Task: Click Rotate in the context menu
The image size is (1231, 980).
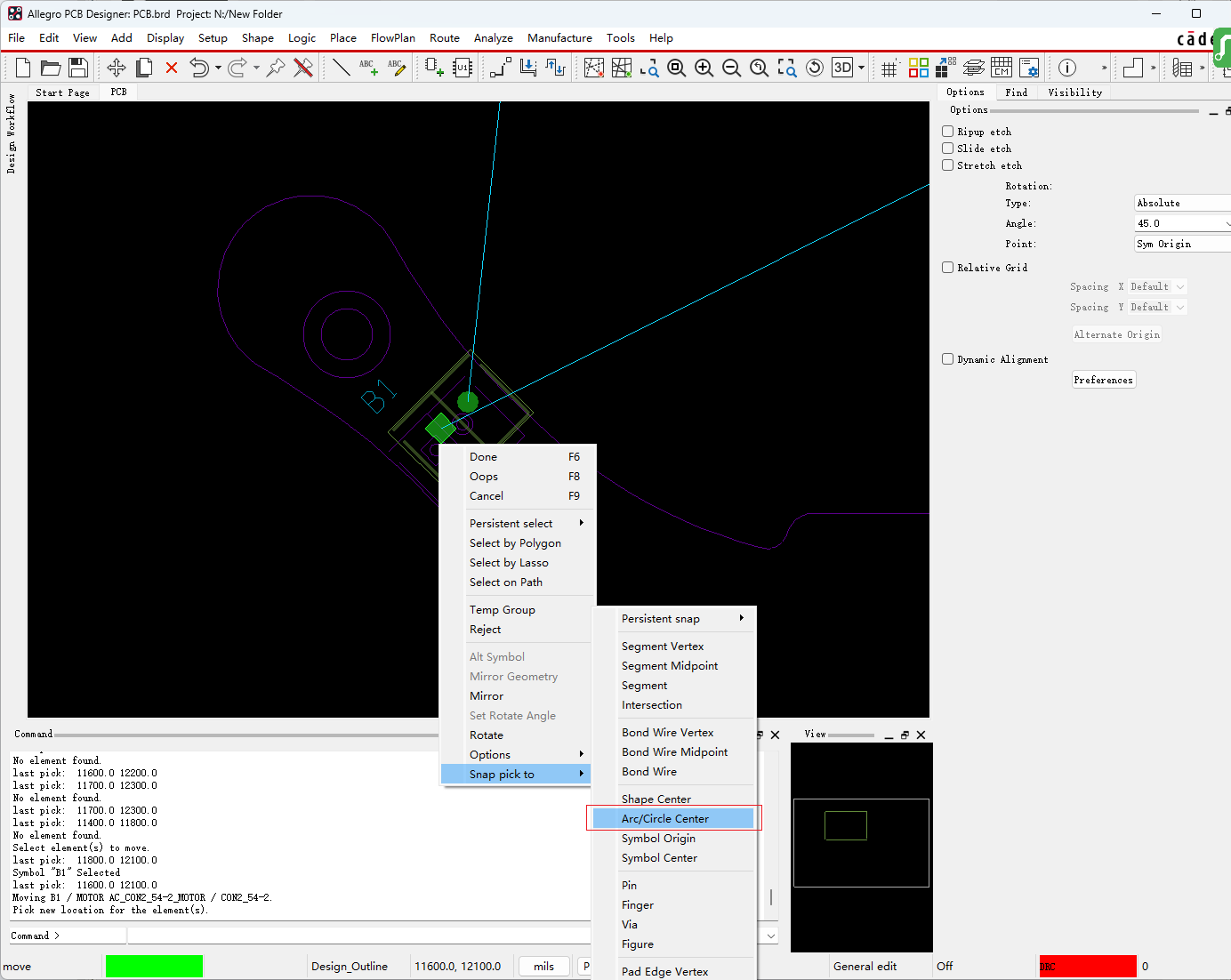Action: (516, 735)
